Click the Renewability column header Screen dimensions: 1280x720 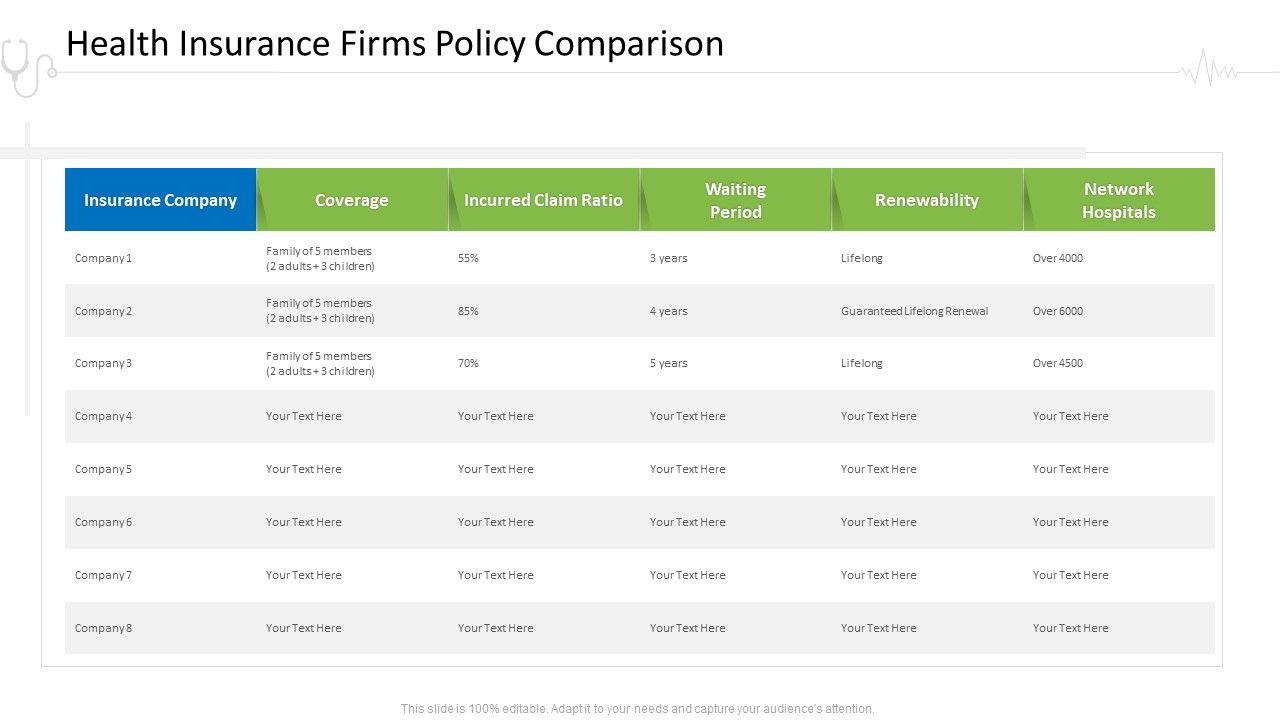(926, 200)
